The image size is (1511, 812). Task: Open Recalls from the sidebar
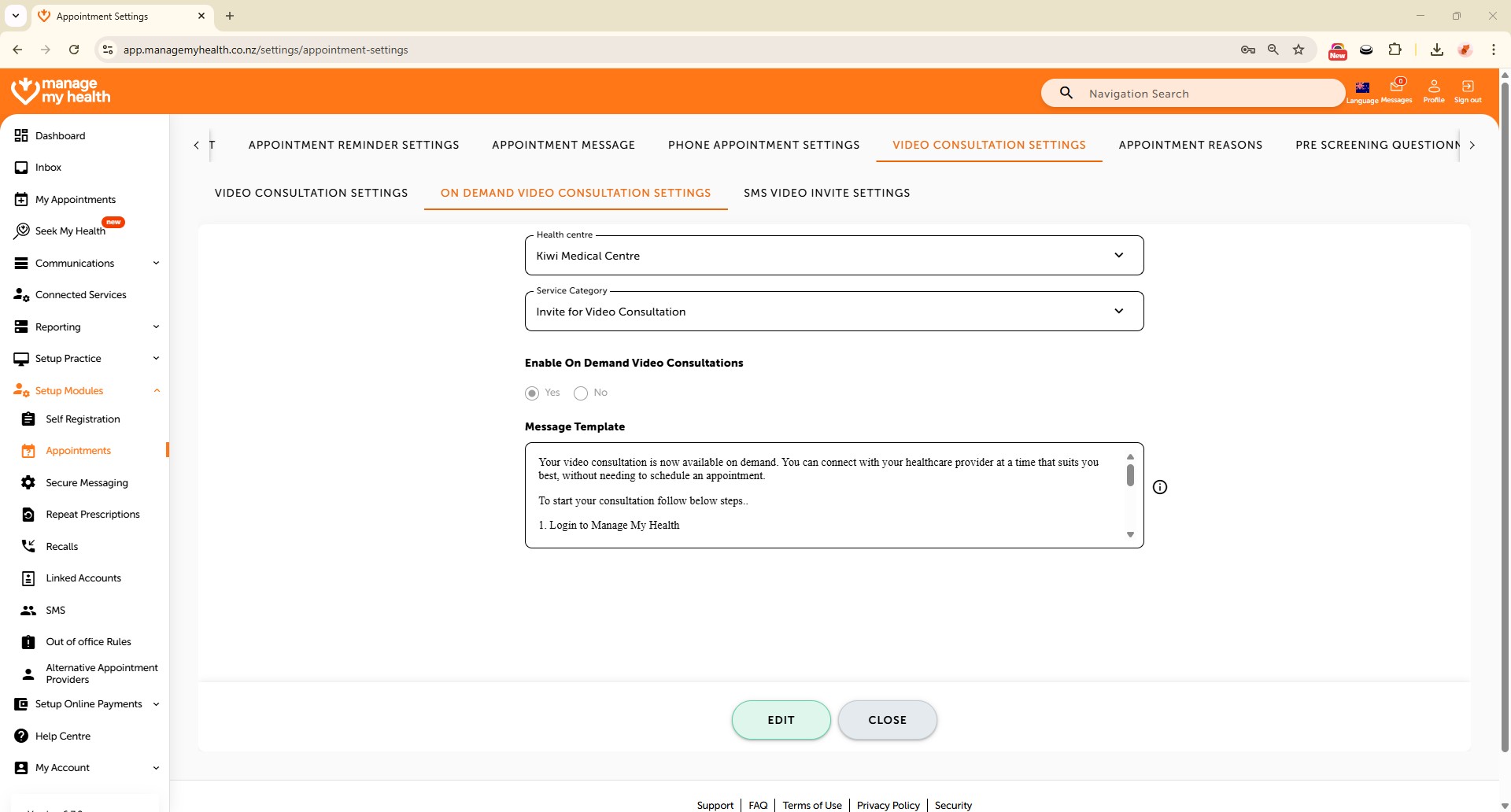coord(61,546)
